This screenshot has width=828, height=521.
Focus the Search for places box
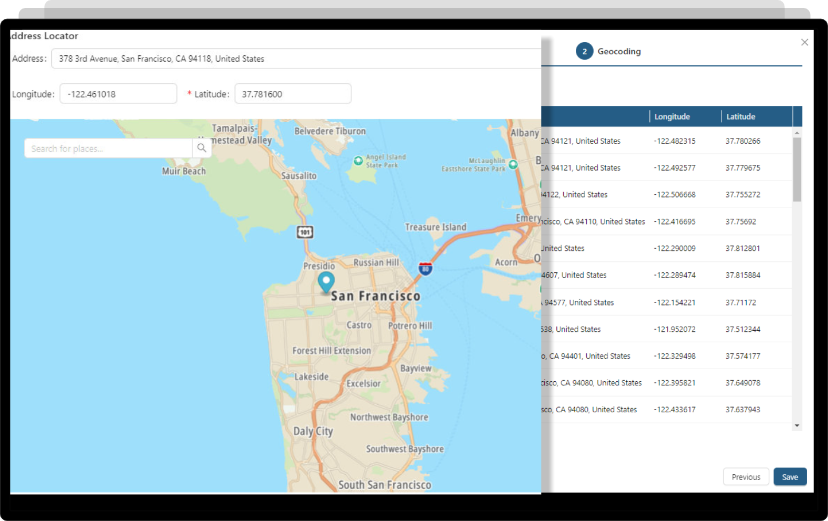coord(109,148)
